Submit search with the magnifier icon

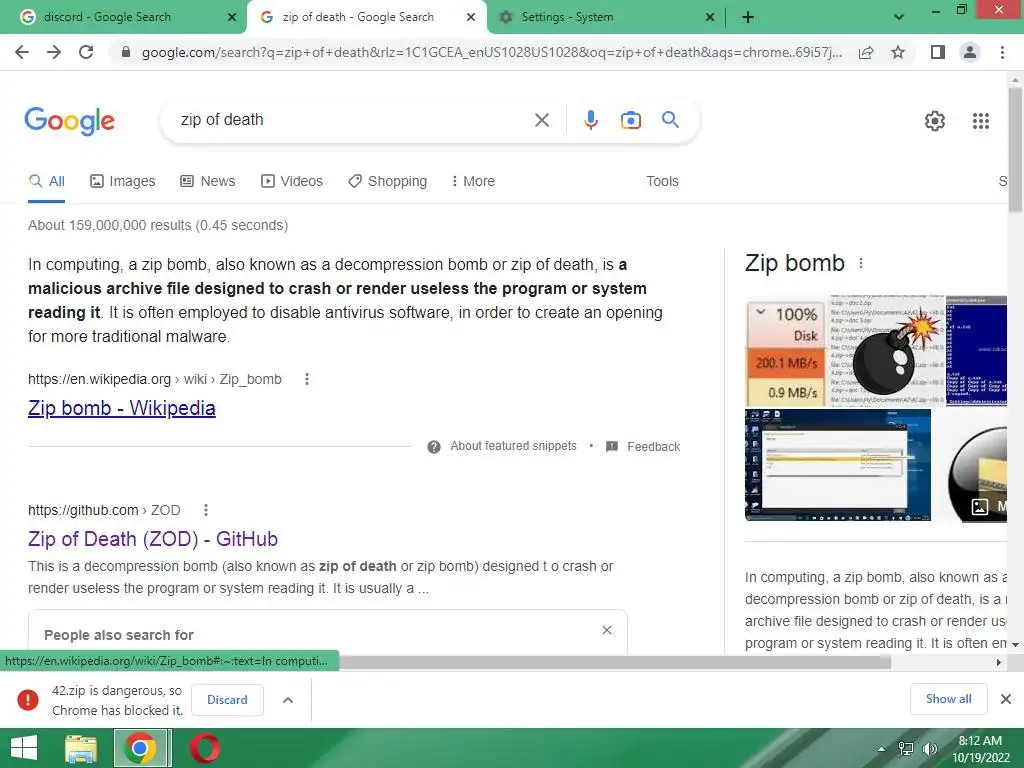(670, 120)
